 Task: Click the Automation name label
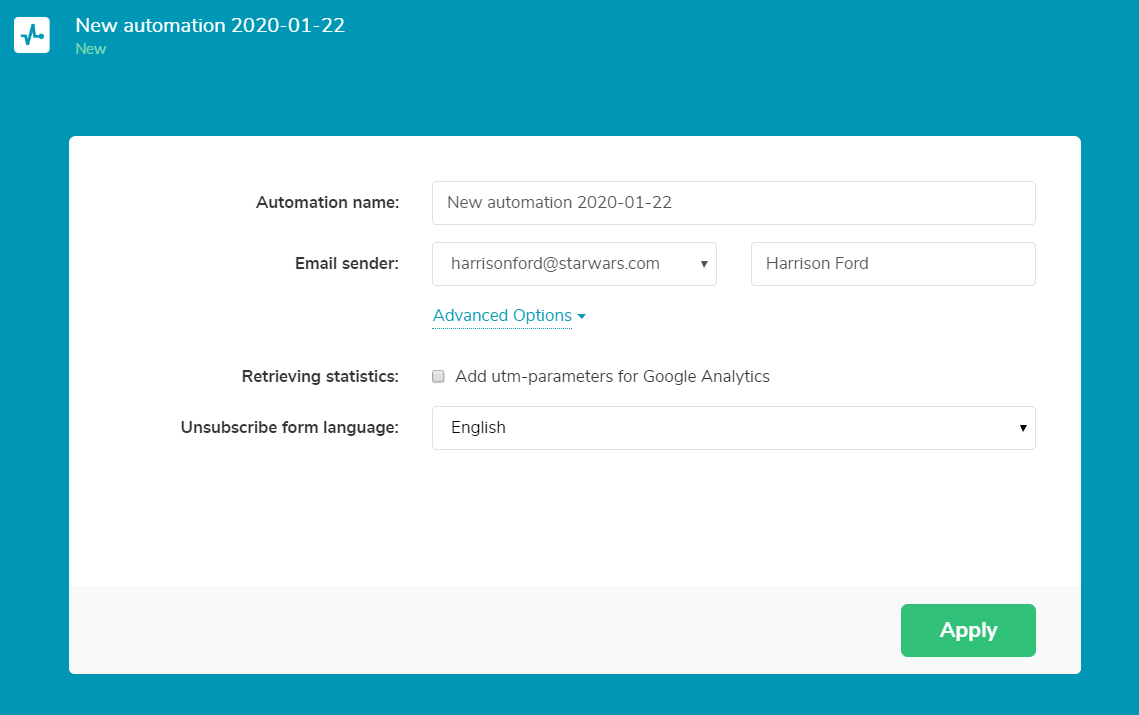[327, 203]
